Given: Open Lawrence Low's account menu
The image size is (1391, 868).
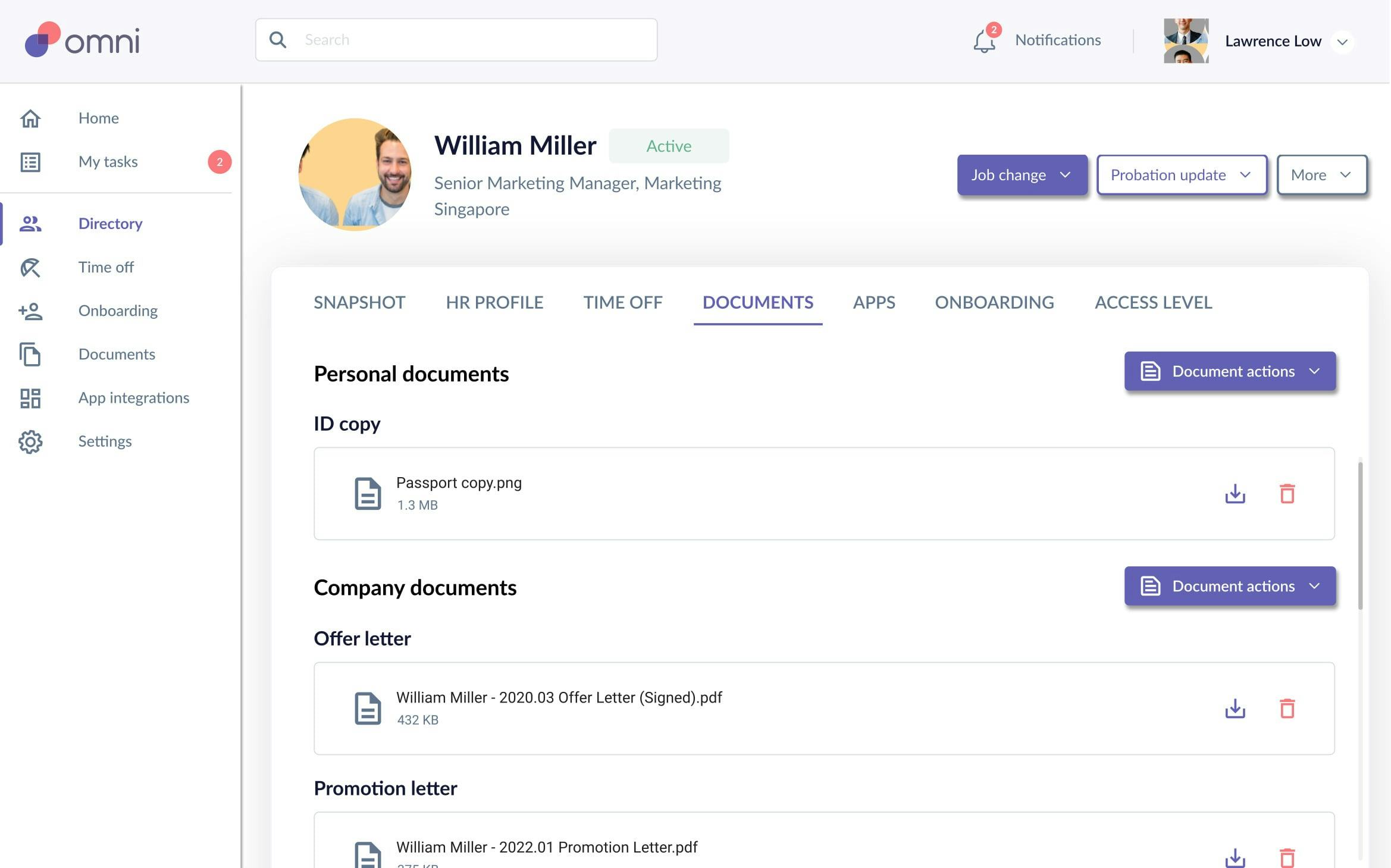Looking at the screenshot, I should coord(1342,41).
